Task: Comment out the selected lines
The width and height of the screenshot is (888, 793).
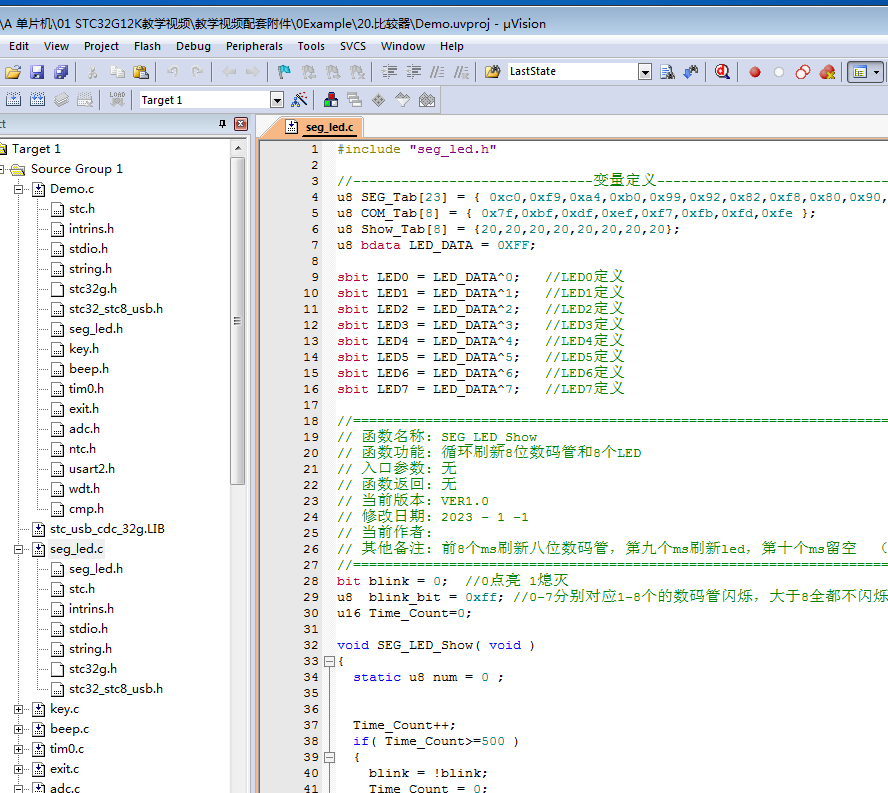Action: tap(437, 72)
